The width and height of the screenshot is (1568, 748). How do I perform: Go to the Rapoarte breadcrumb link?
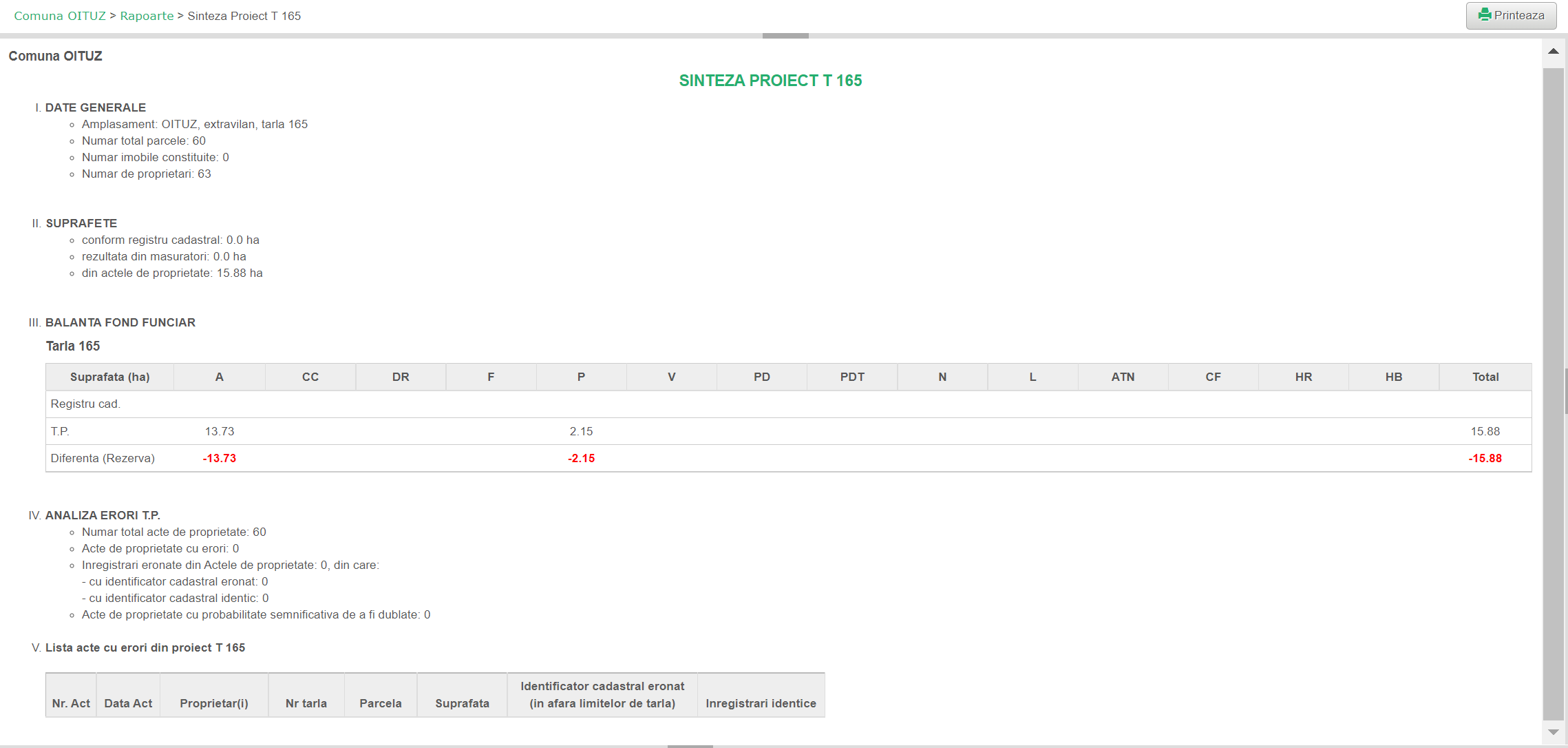pos(147,16)
